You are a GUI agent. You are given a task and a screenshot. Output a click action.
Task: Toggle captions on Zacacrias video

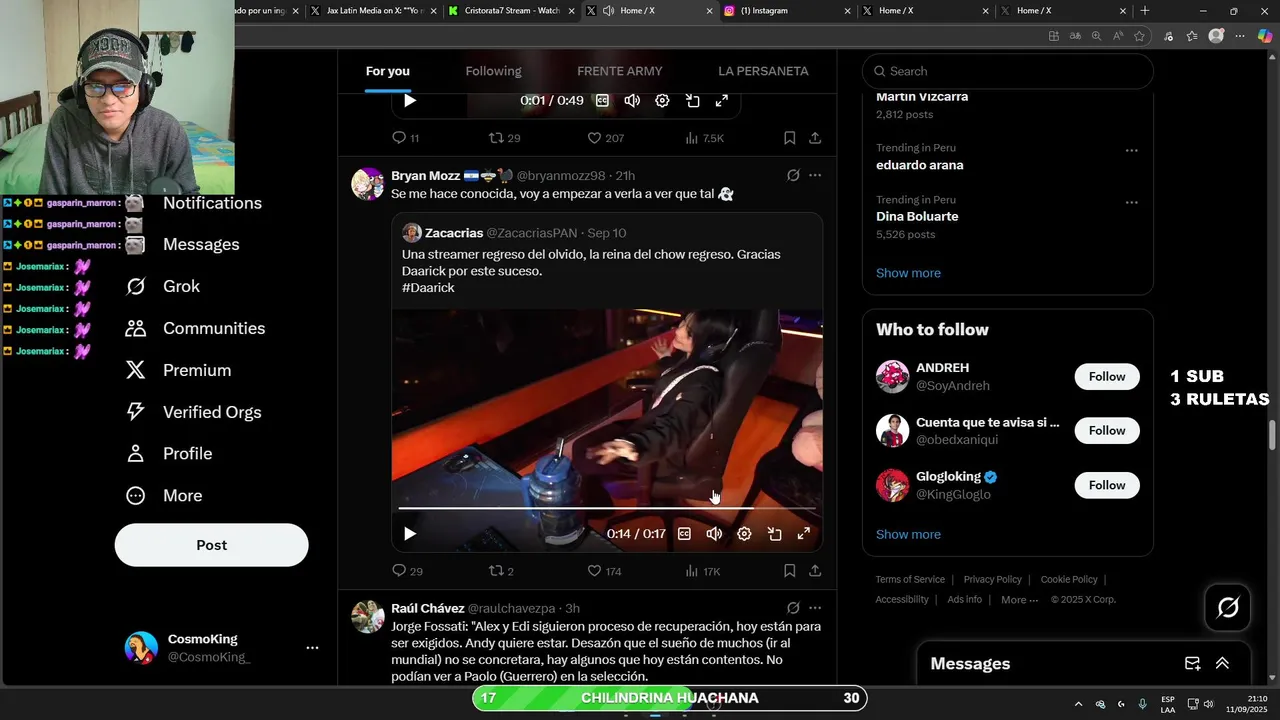684,534
